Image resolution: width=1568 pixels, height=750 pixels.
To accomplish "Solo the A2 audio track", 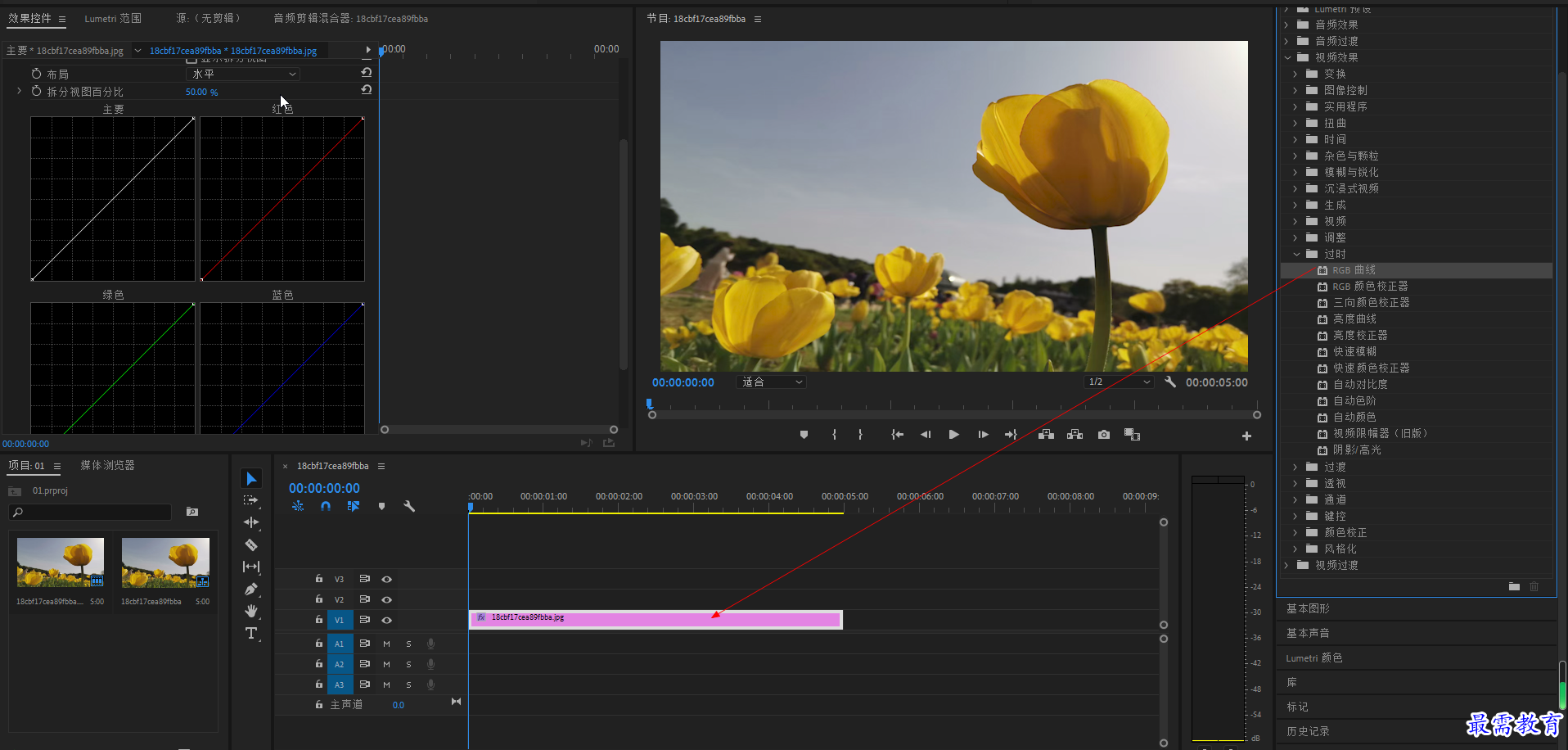I will coord(408,664).
